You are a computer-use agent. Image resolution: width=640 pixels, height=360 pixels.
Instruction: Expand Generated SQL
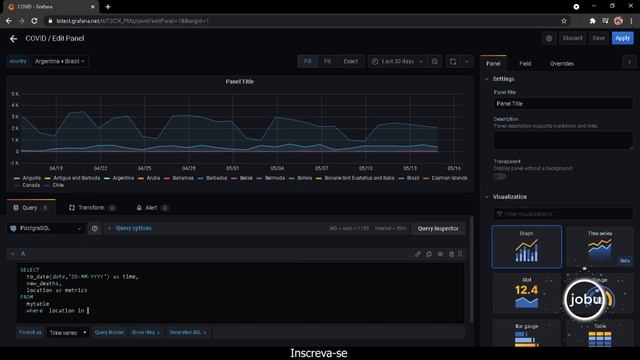coord(187,333)
